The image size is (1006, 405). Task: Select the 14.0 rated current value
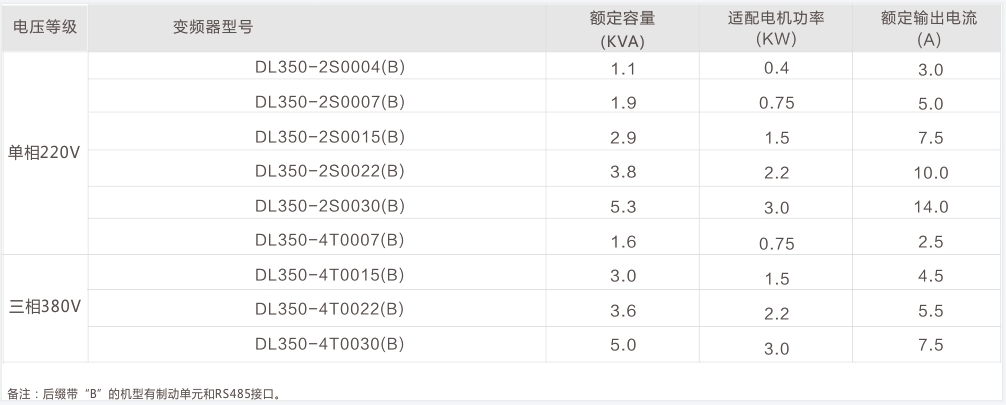click(930, 206)
